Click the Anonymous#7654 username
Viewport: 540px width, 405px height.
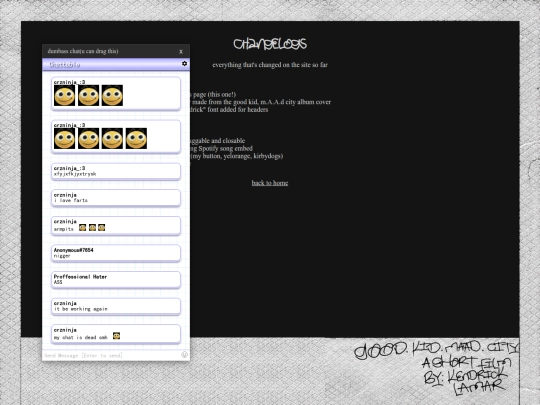coord(73,250)
